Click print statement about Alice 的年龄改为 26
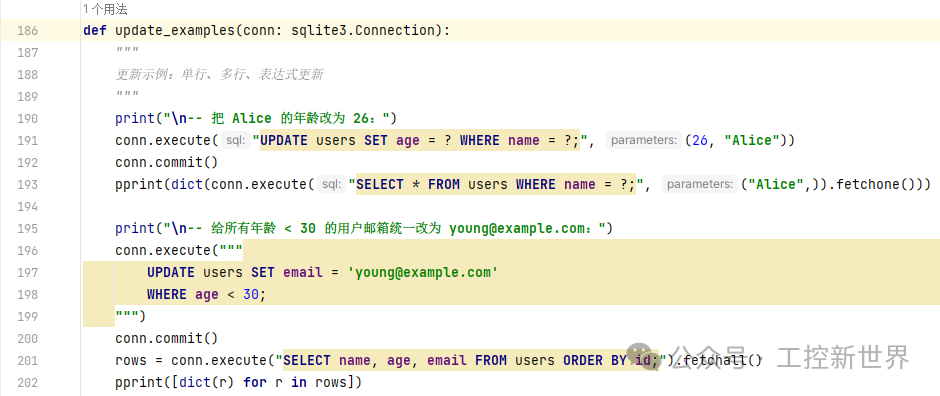The width and height of the screenshot is (940, 396). tap(256, 119)
